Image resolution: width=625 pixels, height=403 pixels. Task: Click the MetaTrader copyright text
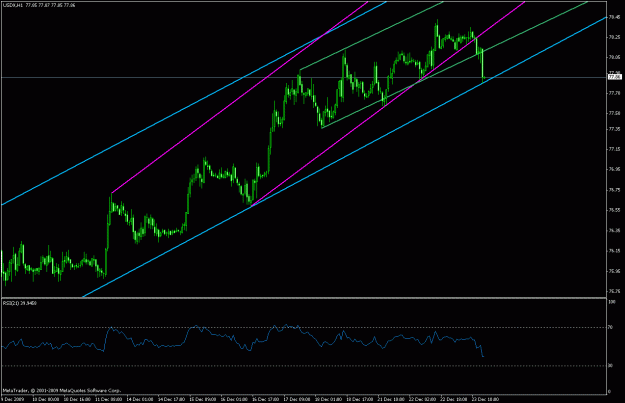tap(62, 391)
